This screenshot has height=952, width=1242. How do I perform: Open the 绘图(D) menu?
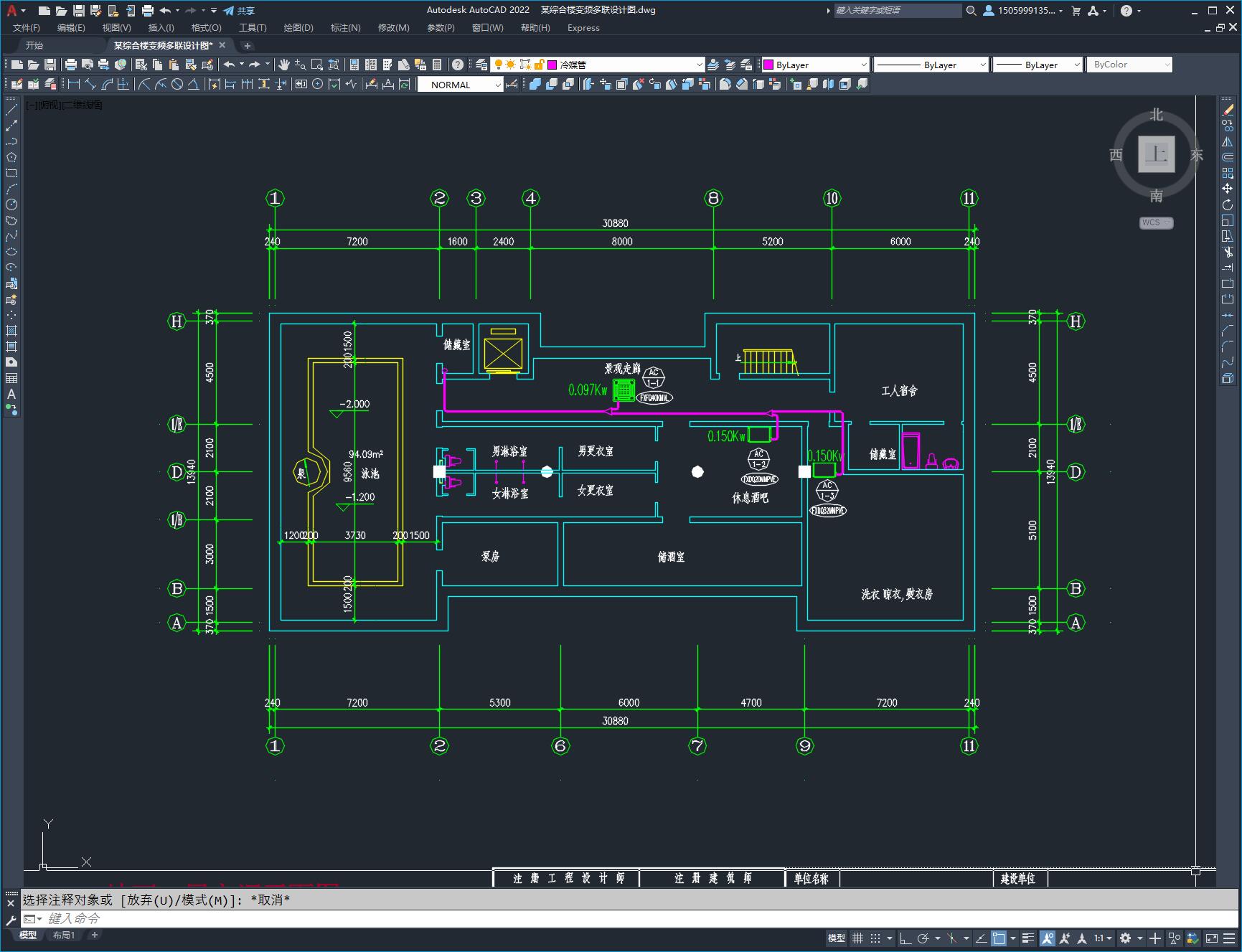tap(298, 28)
